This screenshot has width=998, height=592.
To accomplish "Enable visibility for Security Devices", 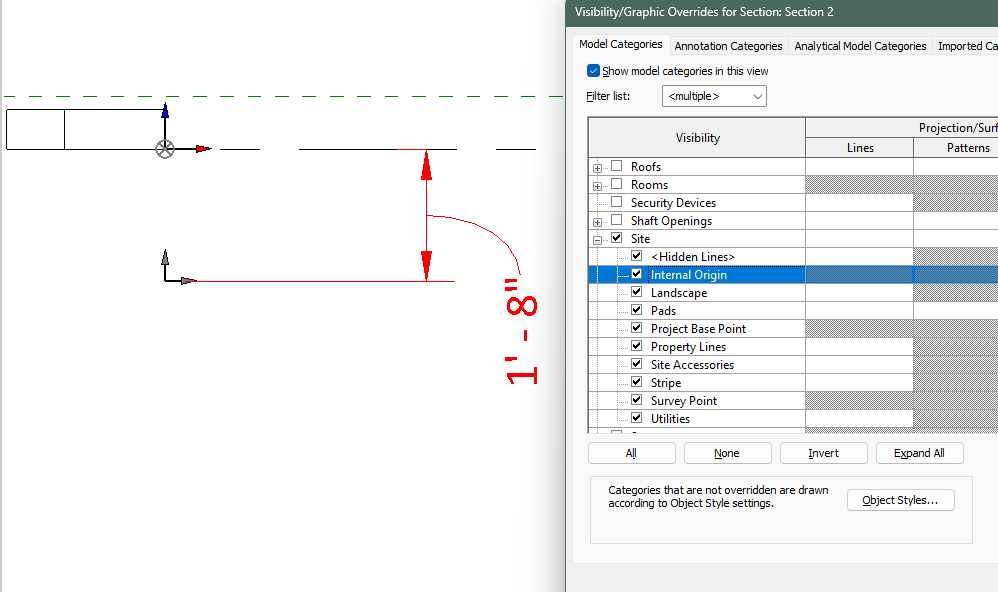I will [615, 202].
